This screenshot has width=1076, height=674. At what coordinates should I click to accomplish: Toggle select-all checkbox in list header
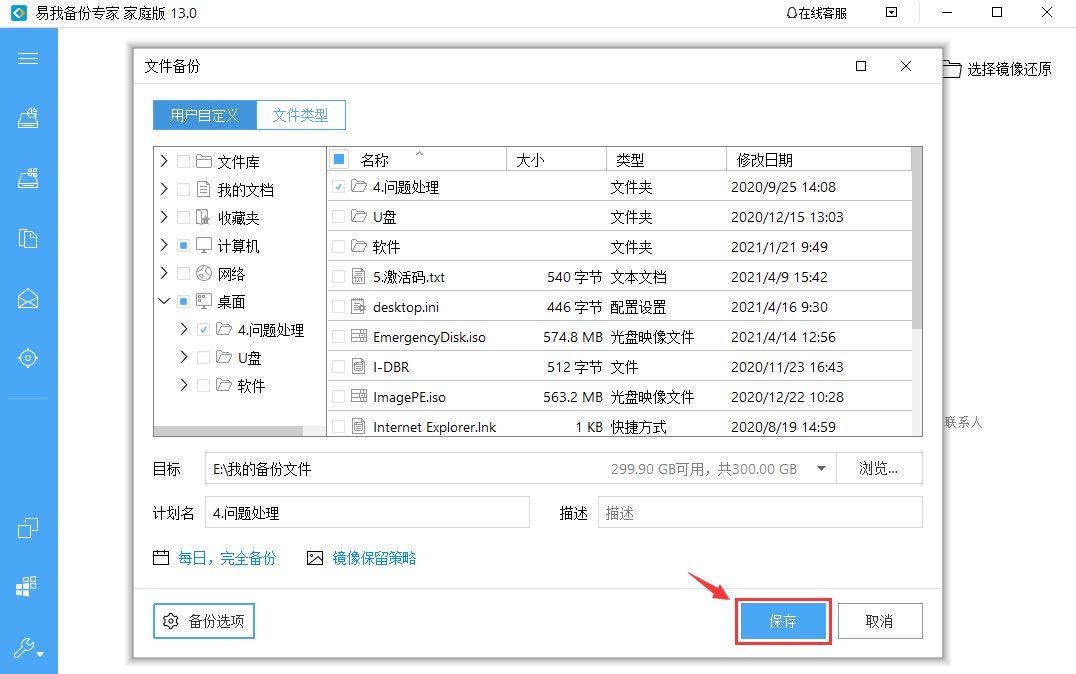pos(339,159)
